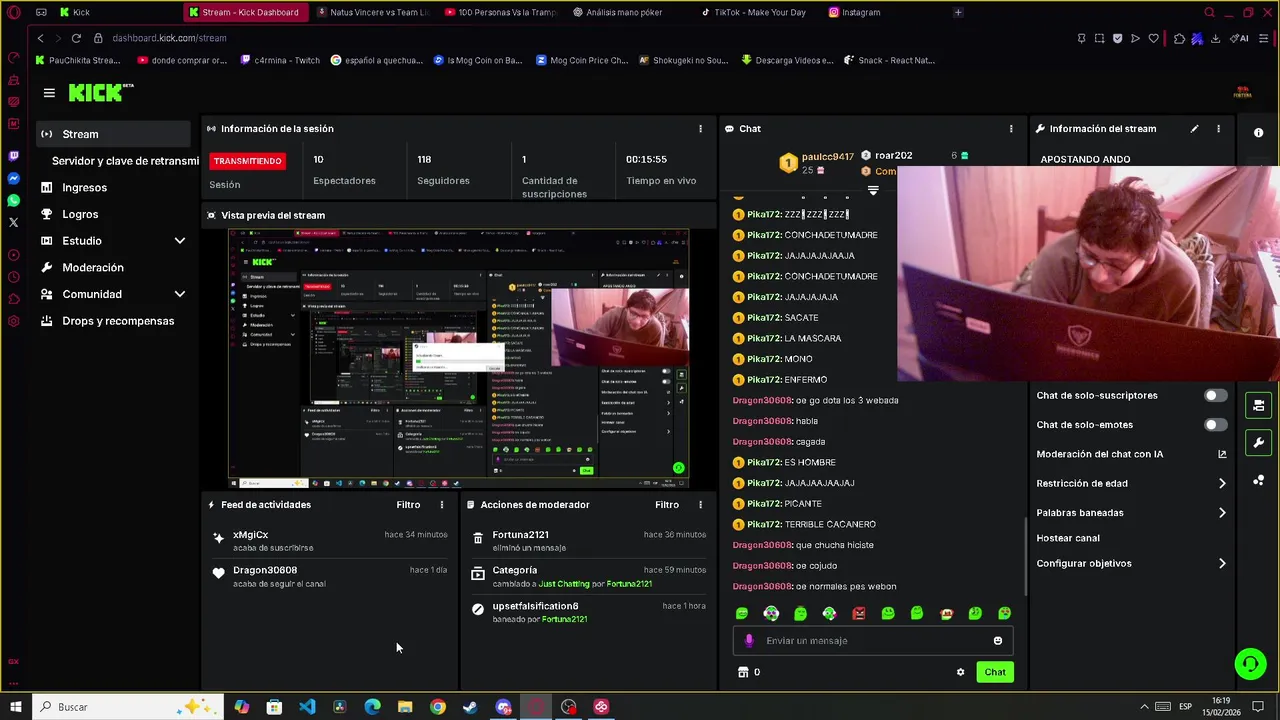Image resolution: width=1280 pixels, height=720 pixels.
Task: Click the green Chat send button
Action: coord(994,672)
